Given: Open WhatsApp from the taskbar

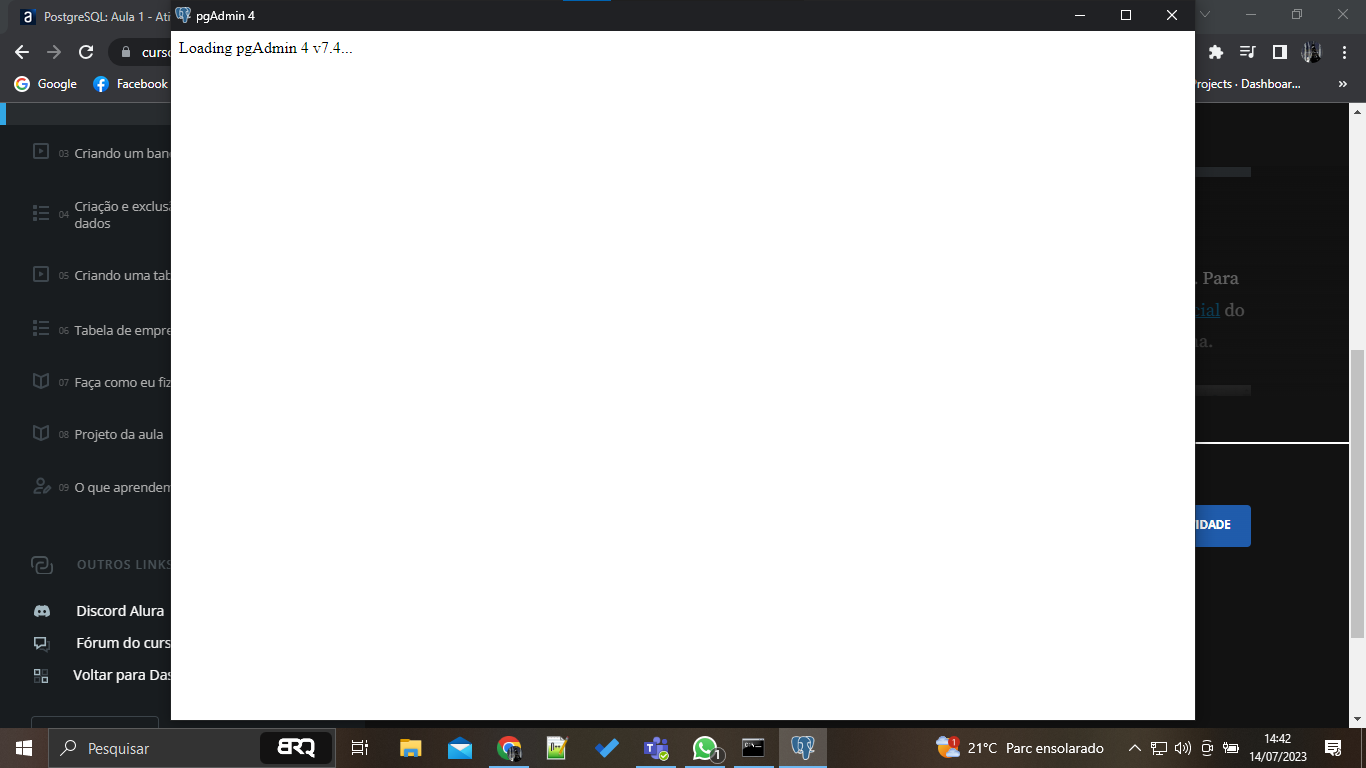Looking at the screenshot, I should click(706, 748).
